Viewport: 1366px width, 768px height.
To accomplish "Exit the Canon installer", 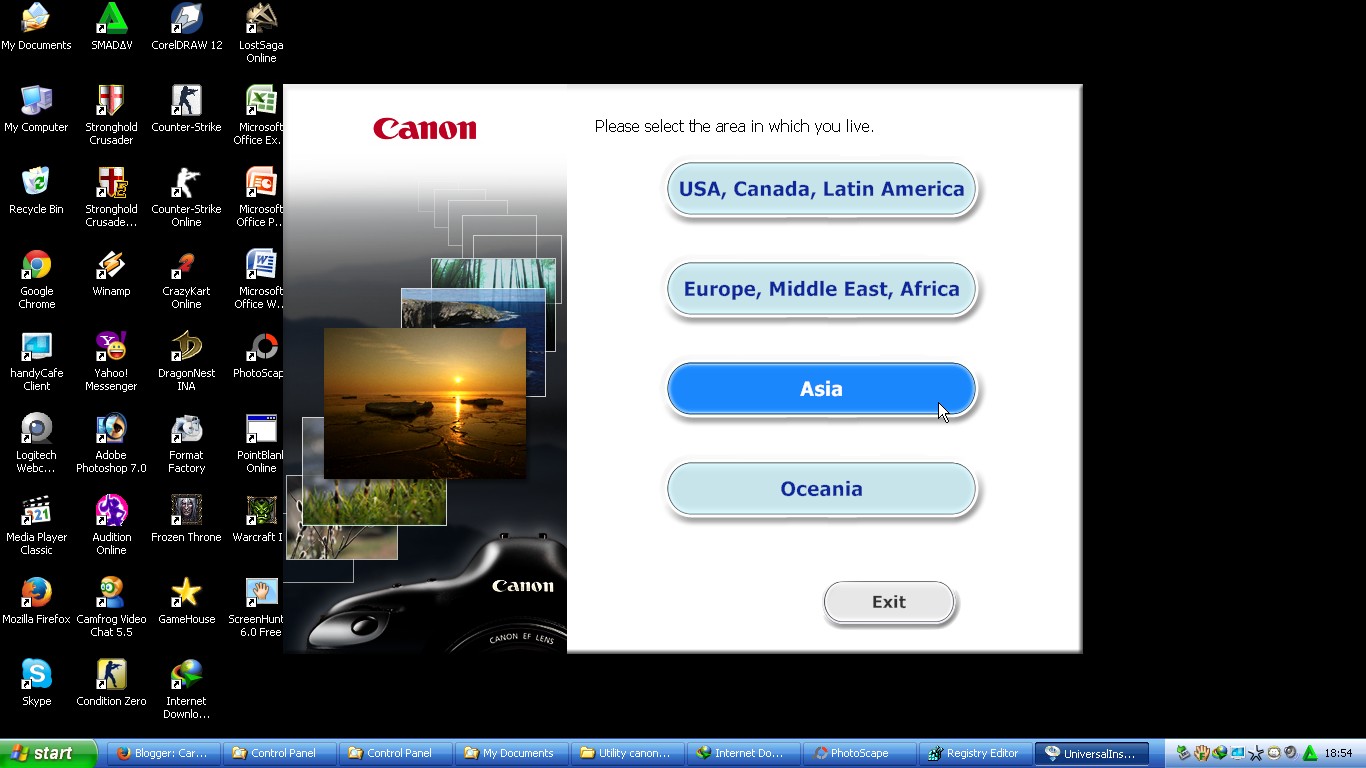I will [x=888, y=602].
